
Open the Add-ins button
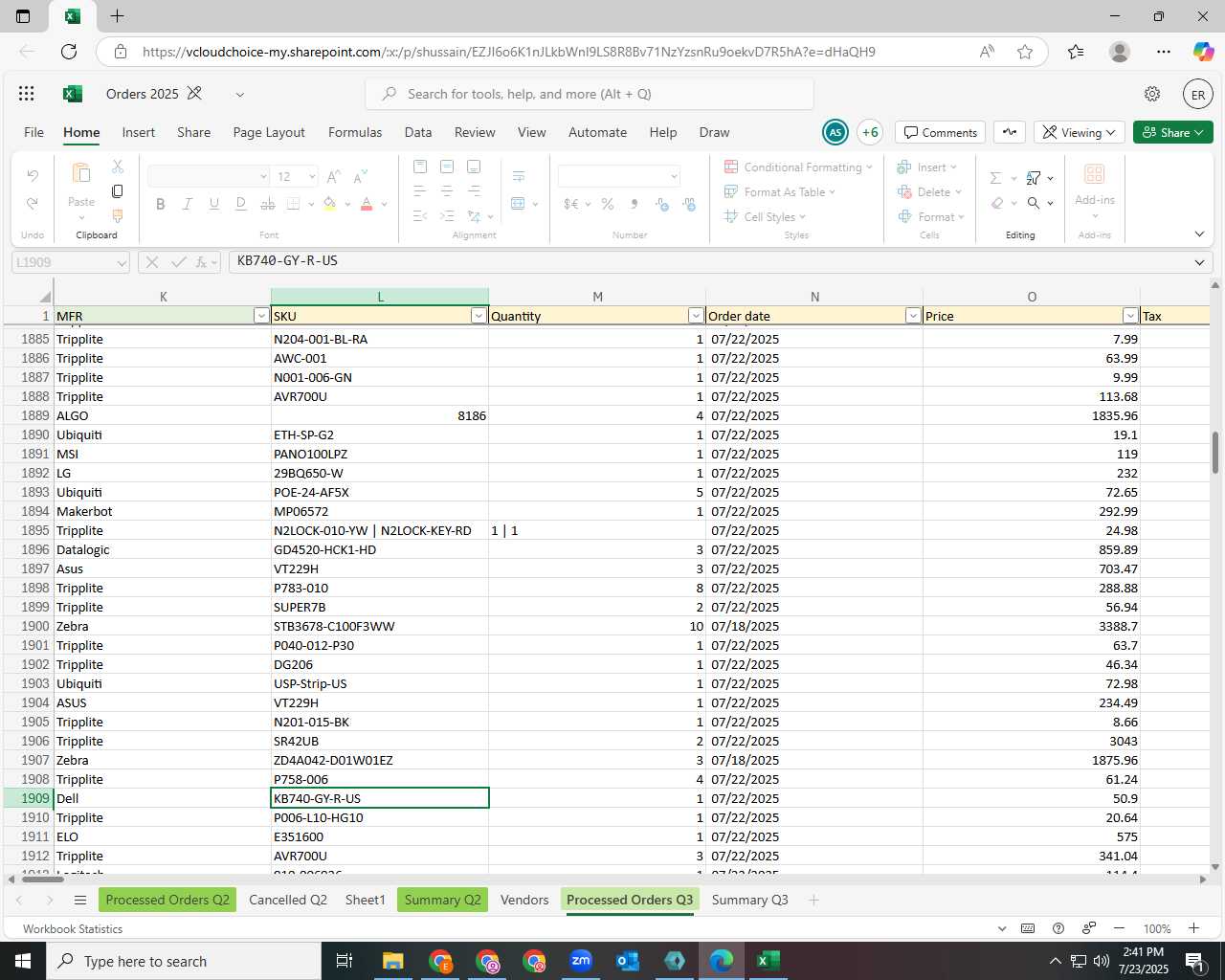pos(1095,189)
